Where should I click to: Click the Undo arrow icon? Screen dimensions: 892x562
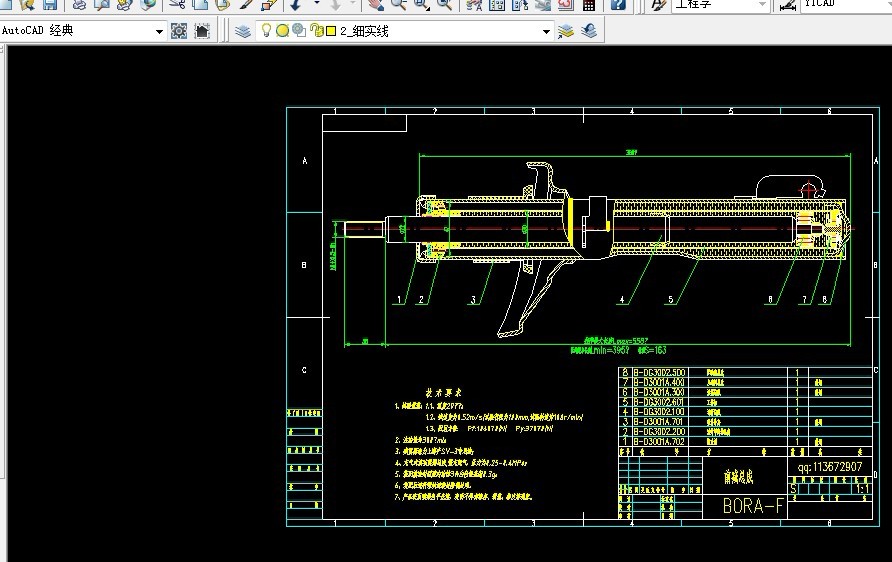pos(297,4)
